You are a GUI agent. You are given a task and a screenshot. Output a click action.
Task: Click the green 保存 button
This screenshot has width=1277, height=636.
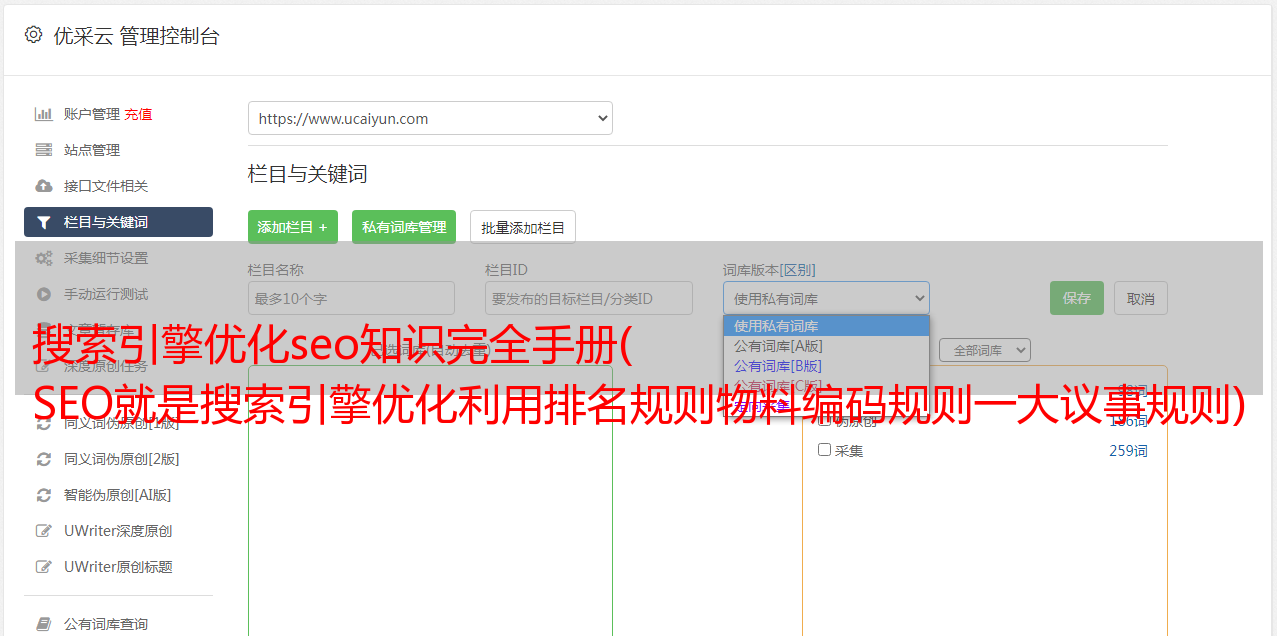pyautogui.click(x=1077, y=298)
